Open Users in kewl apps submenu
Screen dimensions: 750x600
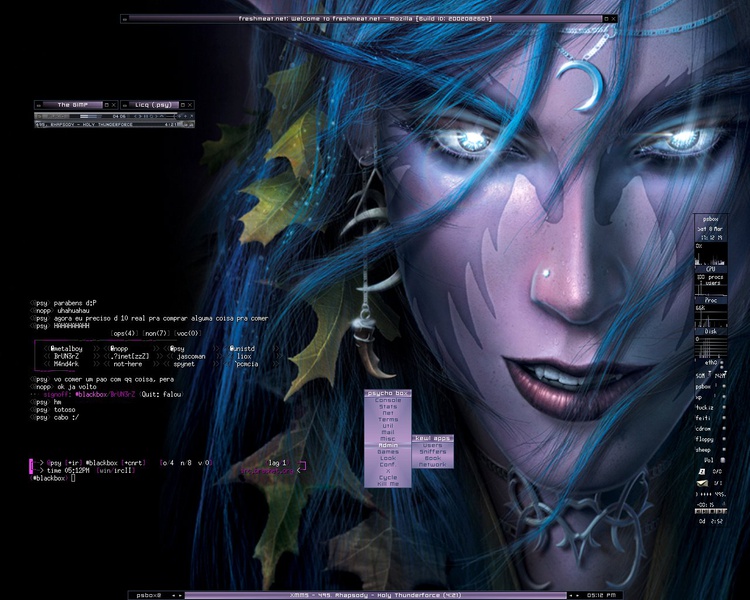[x=432, y=445]
